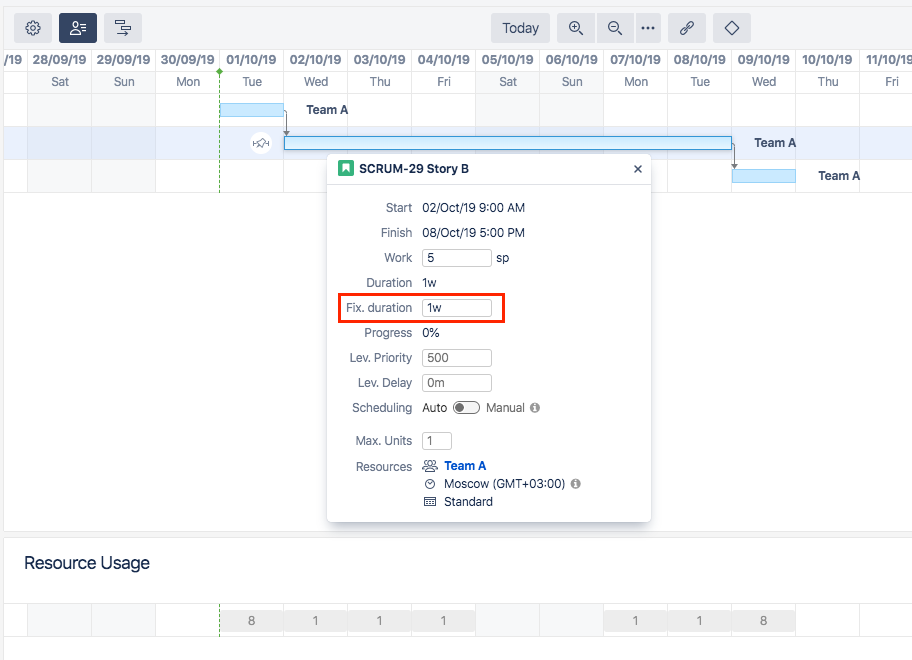The width and height of the screenshot is (912, 660).
Task: Click the Max. Units input field
Action: pos(437,441)
